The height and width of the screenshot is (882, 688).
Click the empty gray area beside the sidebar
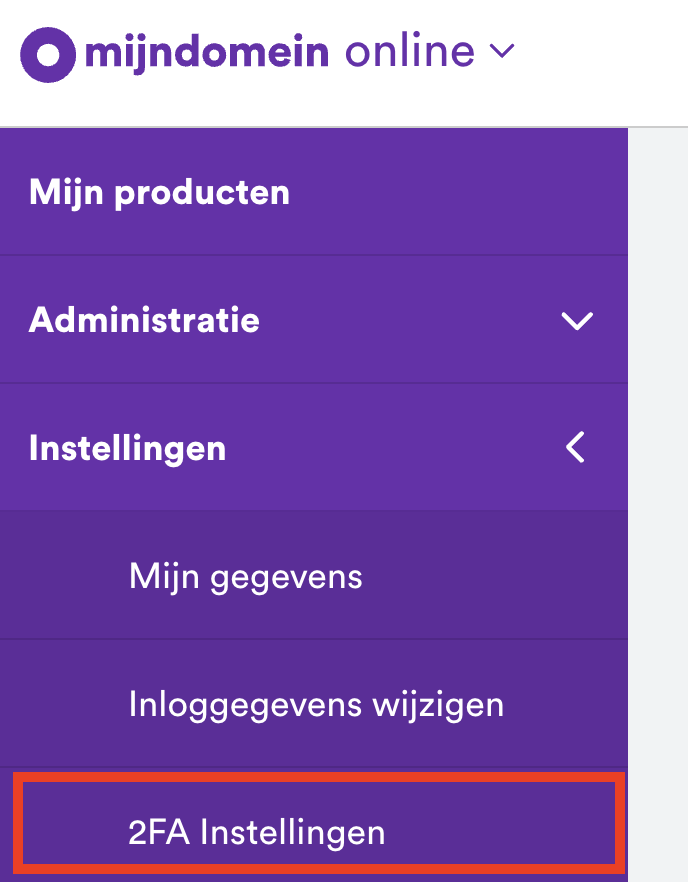tap(658, 500)
